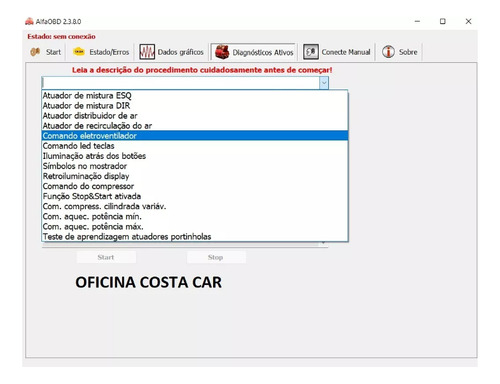This screenshot has height=384, width=500.
Task: Click the Sobre info icon
Action: 388,52
